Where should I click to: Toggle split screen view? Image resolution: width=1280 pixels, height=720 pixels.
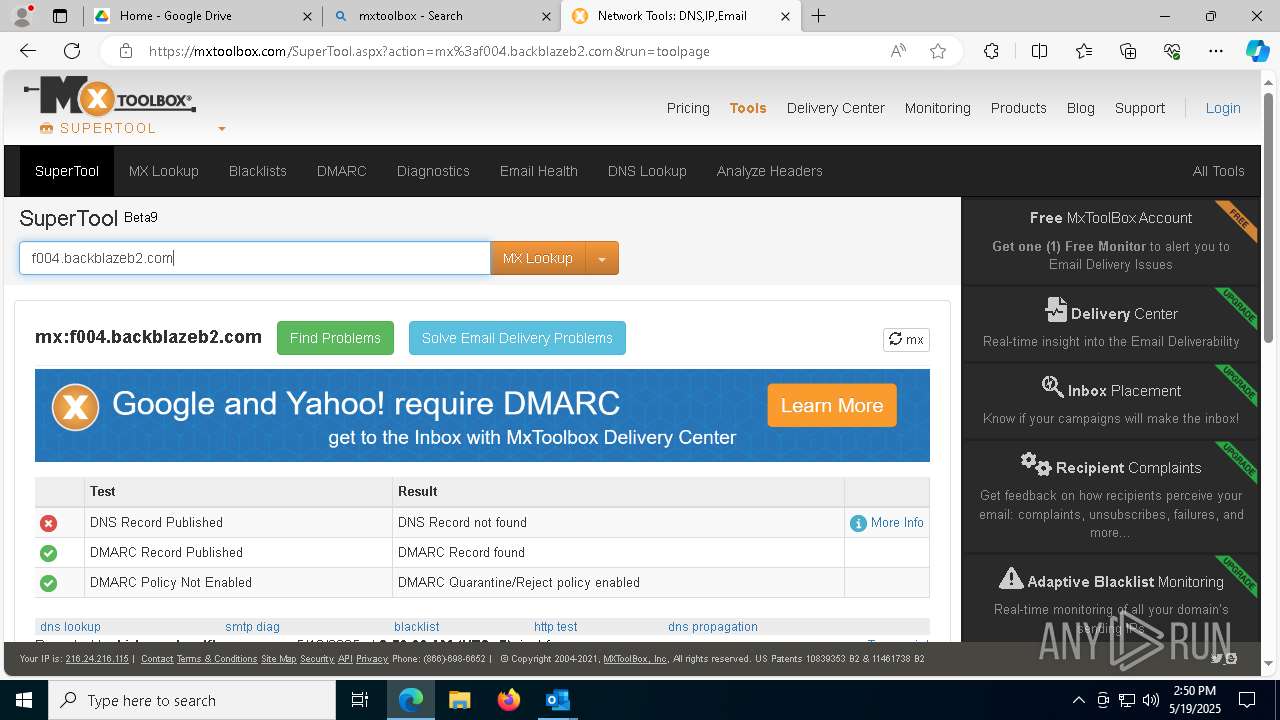(1039, 51)
